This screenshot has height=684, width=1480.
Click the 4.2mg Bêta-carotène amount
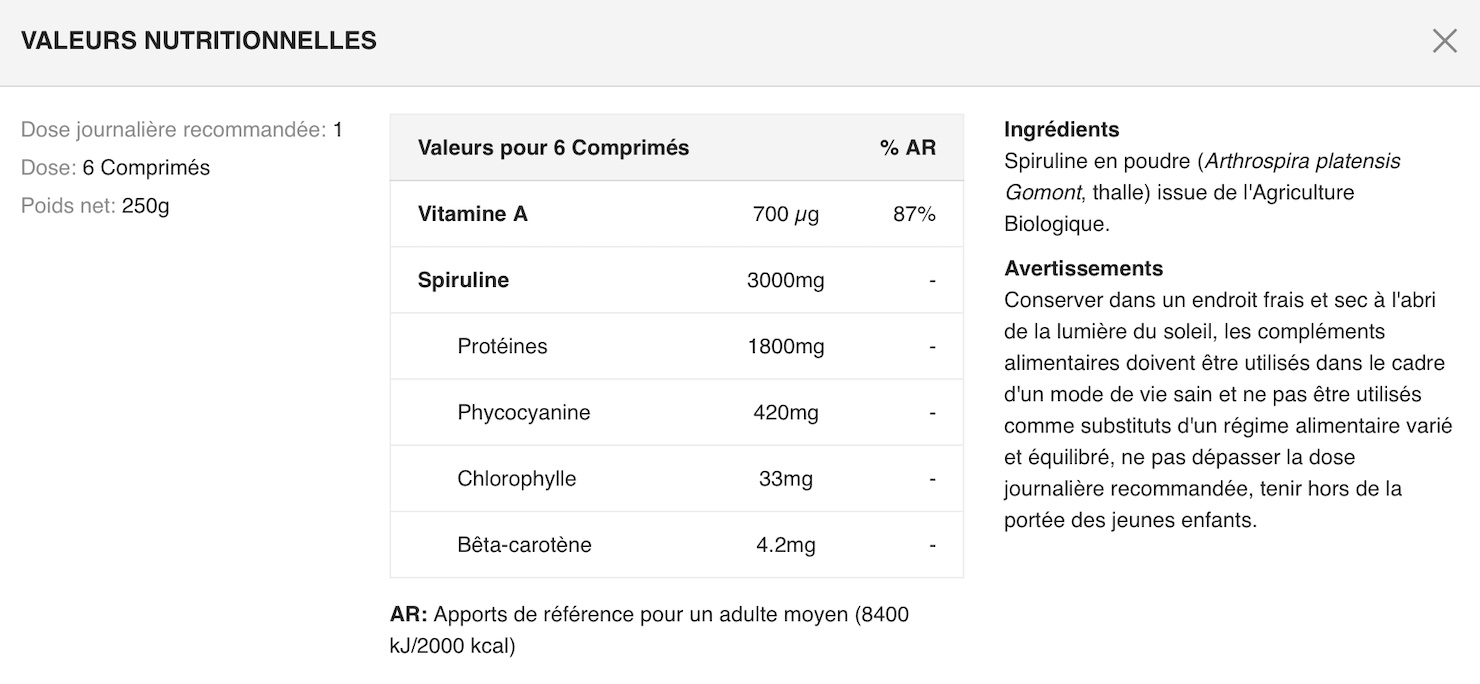pos(785,545)
